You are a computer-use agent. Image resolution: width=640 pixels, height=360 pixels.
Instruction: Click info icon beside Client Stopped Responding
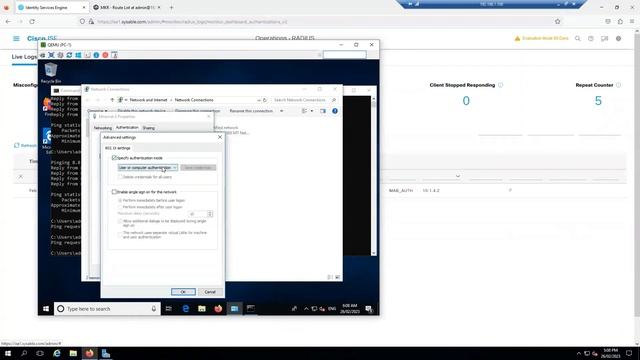(x=501, y=85)
